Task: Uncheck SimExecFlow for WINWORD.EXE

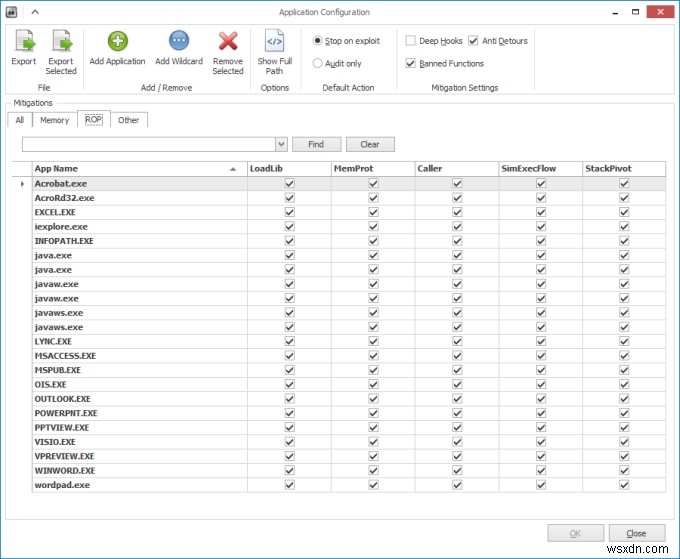Action: click(541, 471)
